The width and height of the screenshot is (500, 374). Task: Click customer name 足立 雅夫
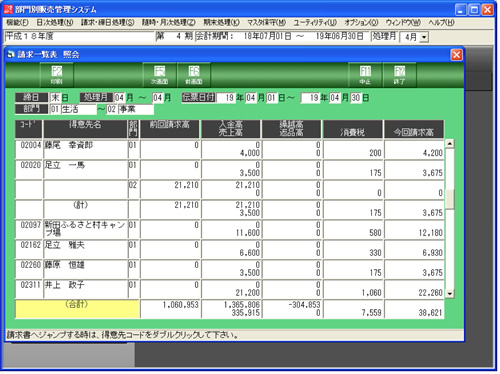click(65, 245)
